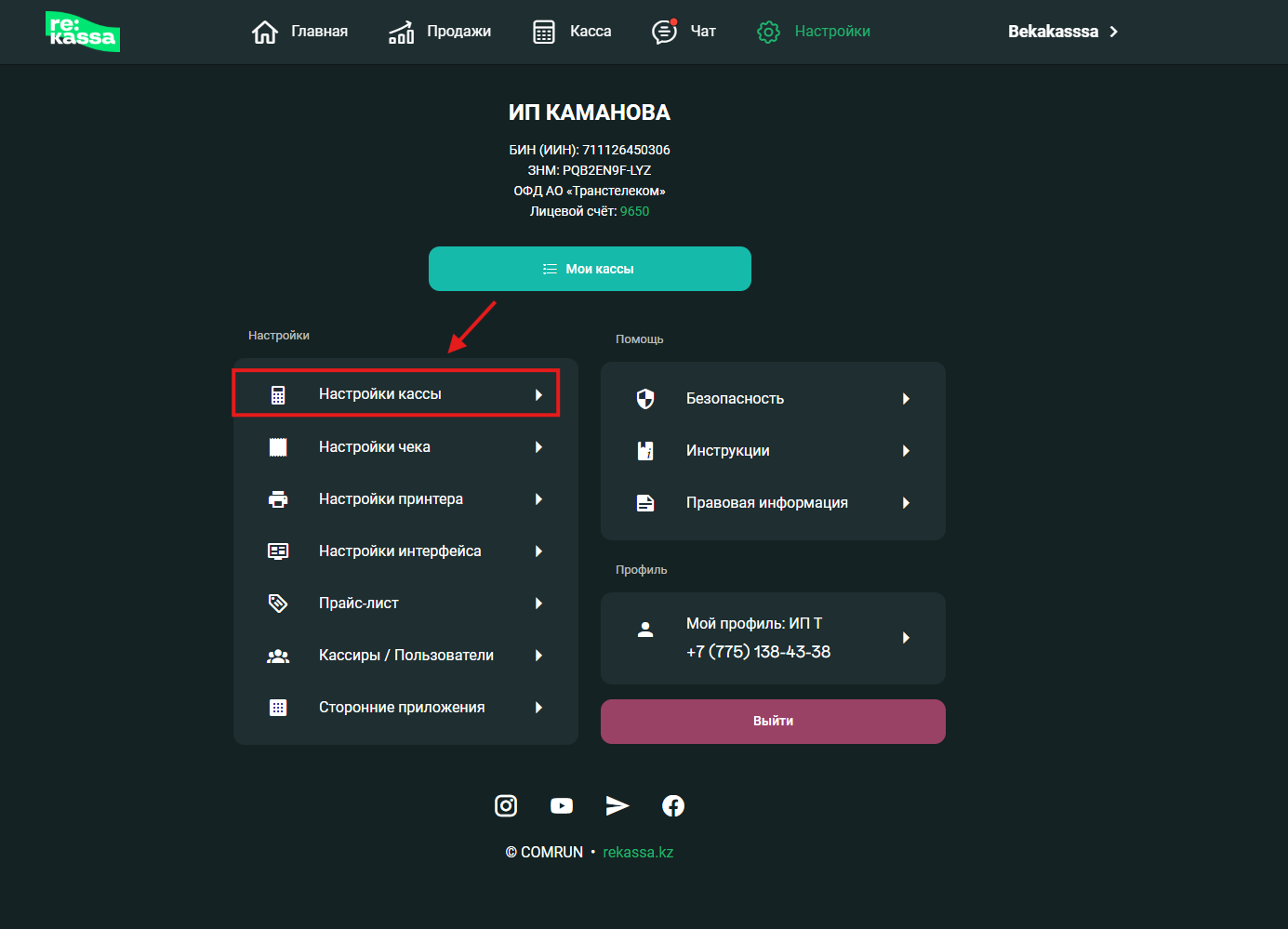Expand Настройки кассы with its arrow
The image size is (1288, 929).
point(538,394)
